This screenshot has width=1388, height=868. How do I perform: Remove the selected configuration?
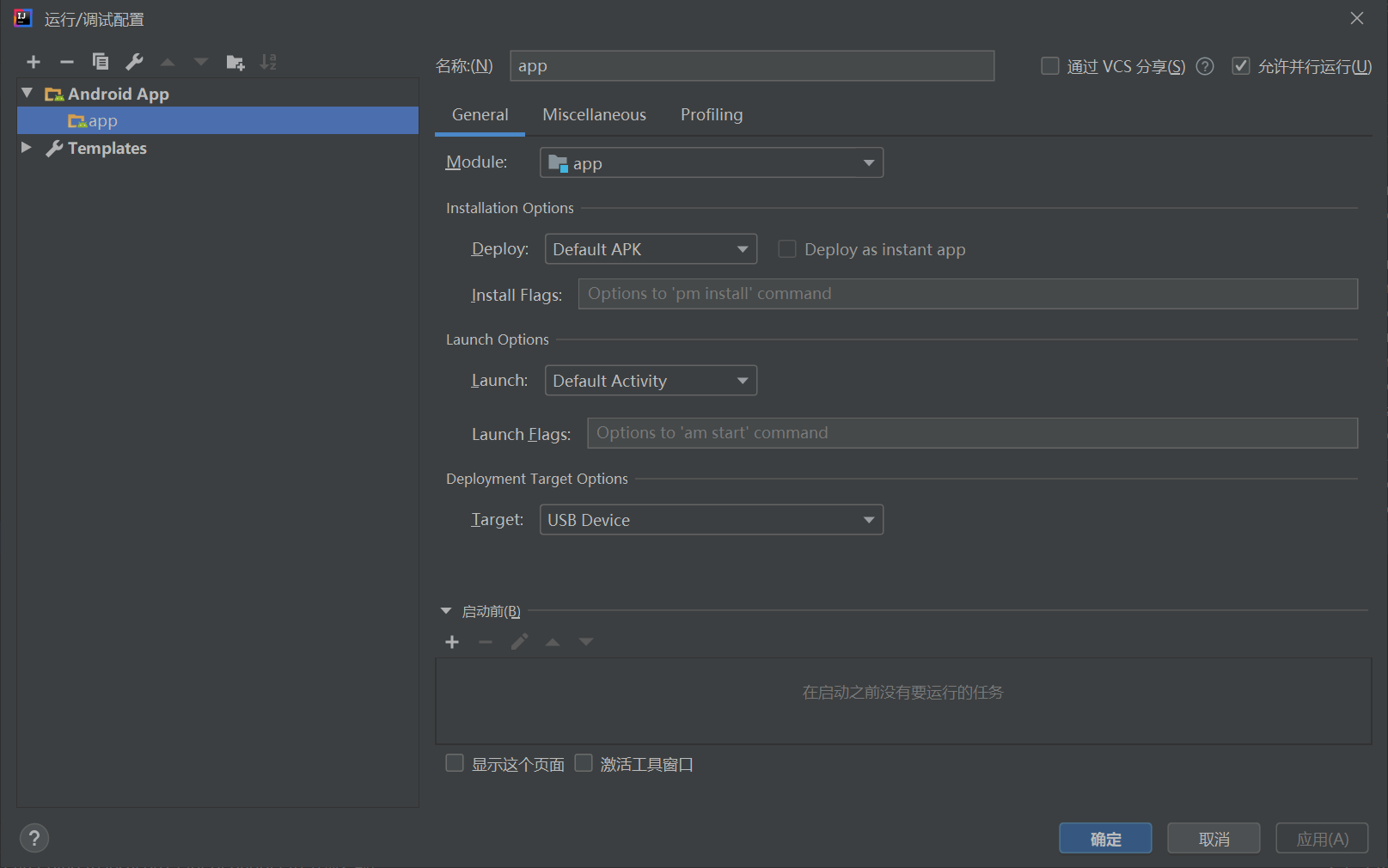pyautogui.click(x=67, y=62)
